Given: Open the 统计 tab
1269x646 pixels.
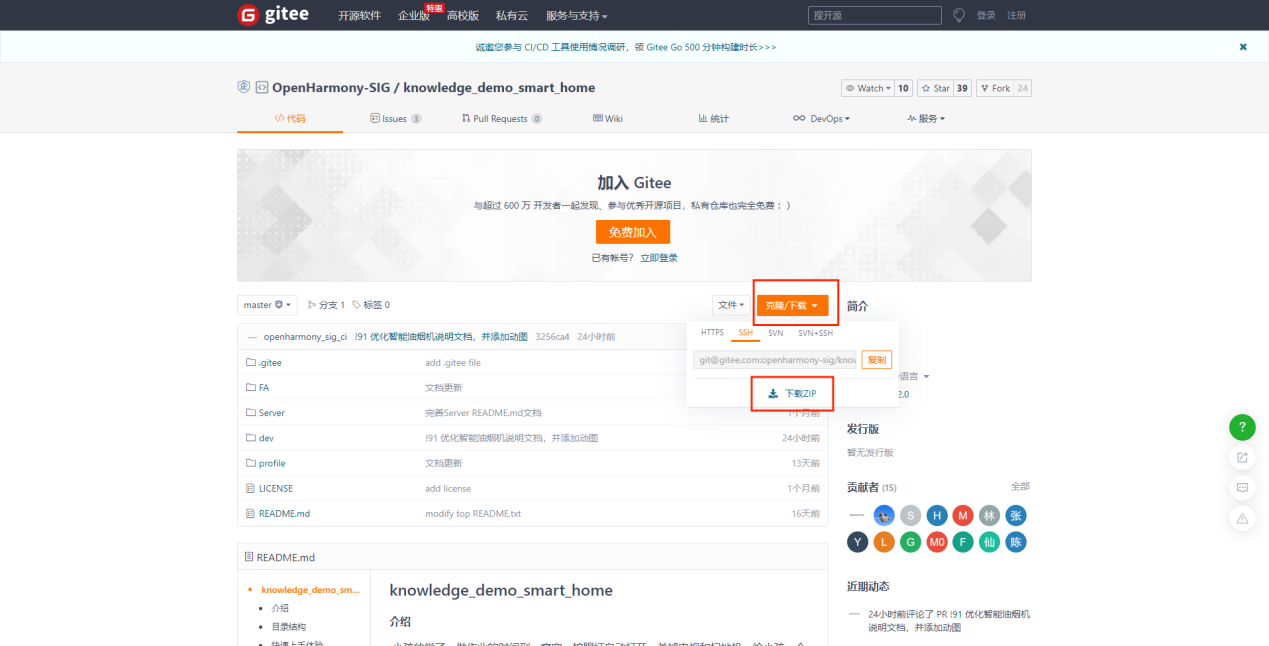Looking at the screenshot, I should click(x=714, y=118).
